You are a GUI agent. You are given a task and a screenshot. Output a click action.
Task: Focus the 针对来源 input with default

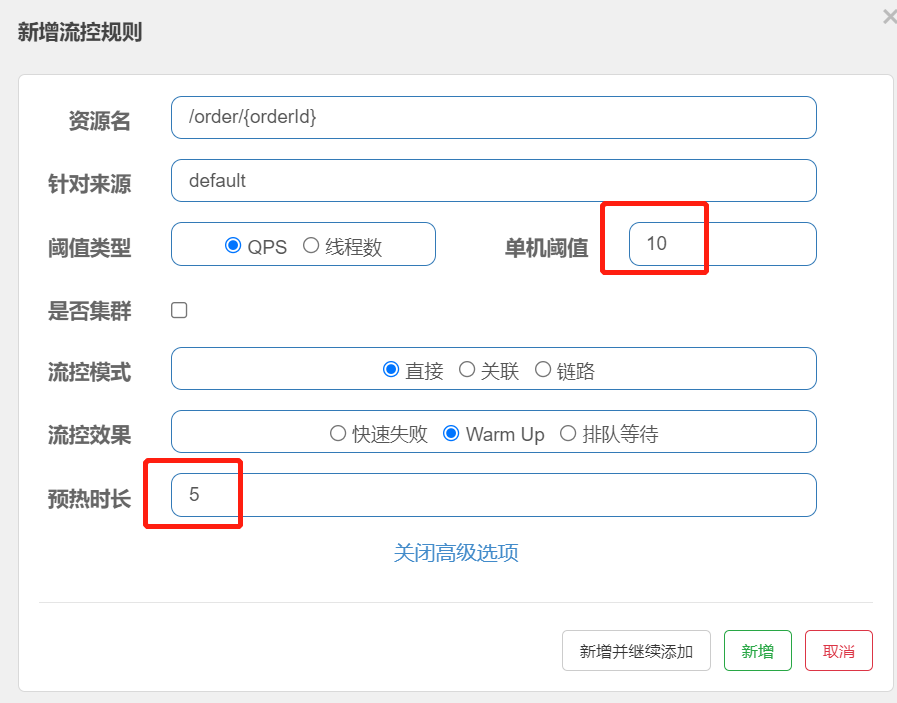(494, 180)
